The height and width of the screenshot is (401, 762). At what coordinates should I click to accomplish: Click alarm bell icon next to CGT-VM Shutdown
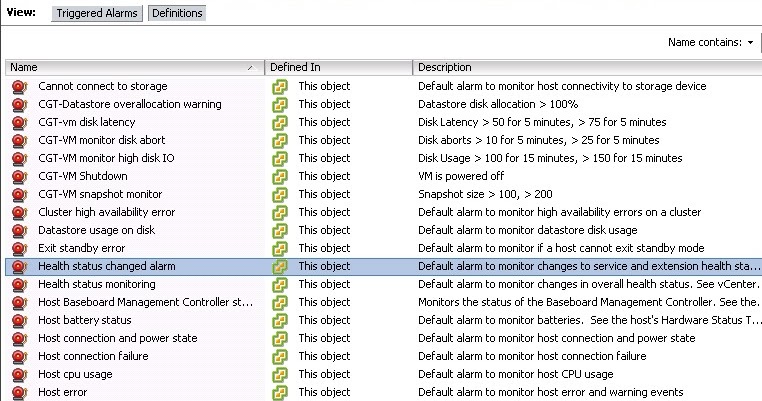click(x=19, y=176)
